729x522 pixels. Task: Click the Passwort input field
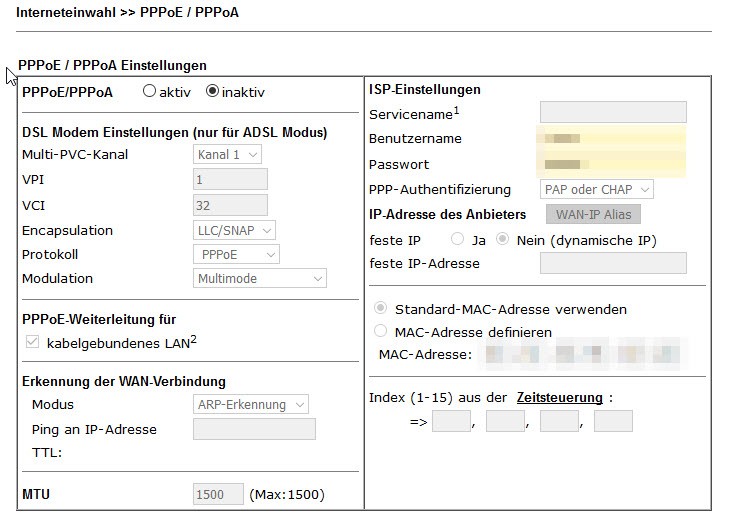[x=611, y=164]
